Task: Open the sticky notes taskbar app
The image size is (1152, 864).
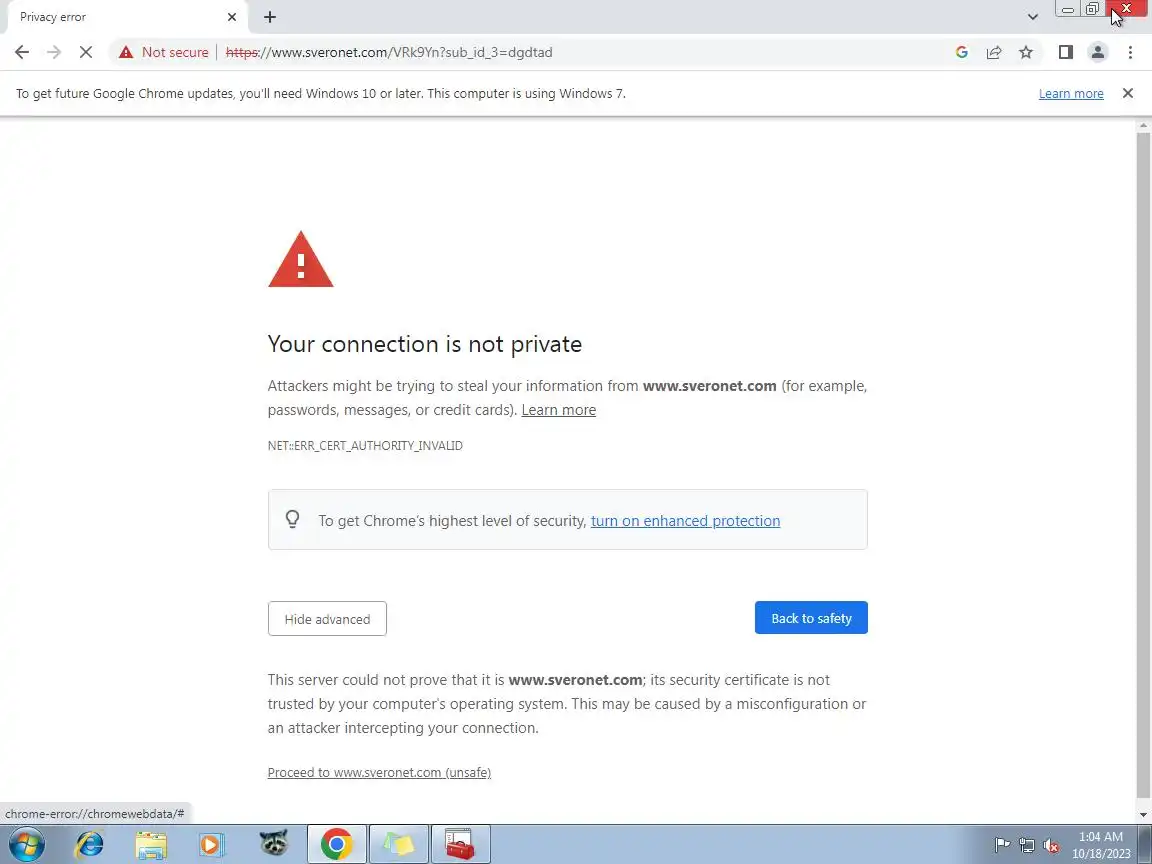Action: point(398,844)
